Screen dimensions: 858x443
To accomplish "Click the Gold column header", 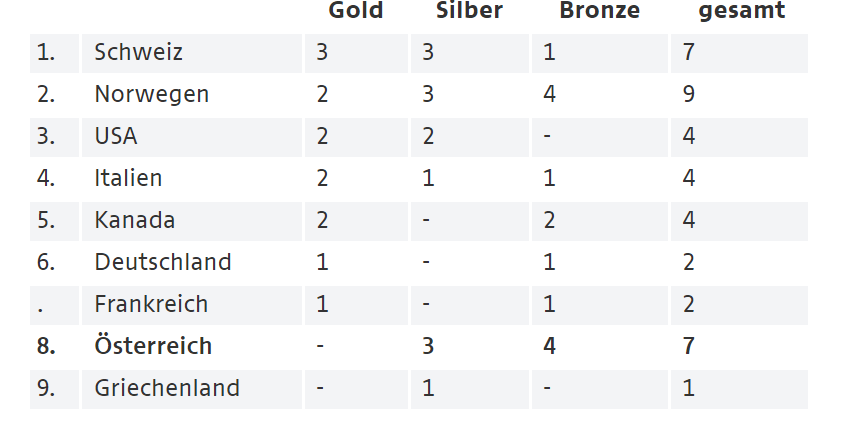I will (x=355, y=12).
